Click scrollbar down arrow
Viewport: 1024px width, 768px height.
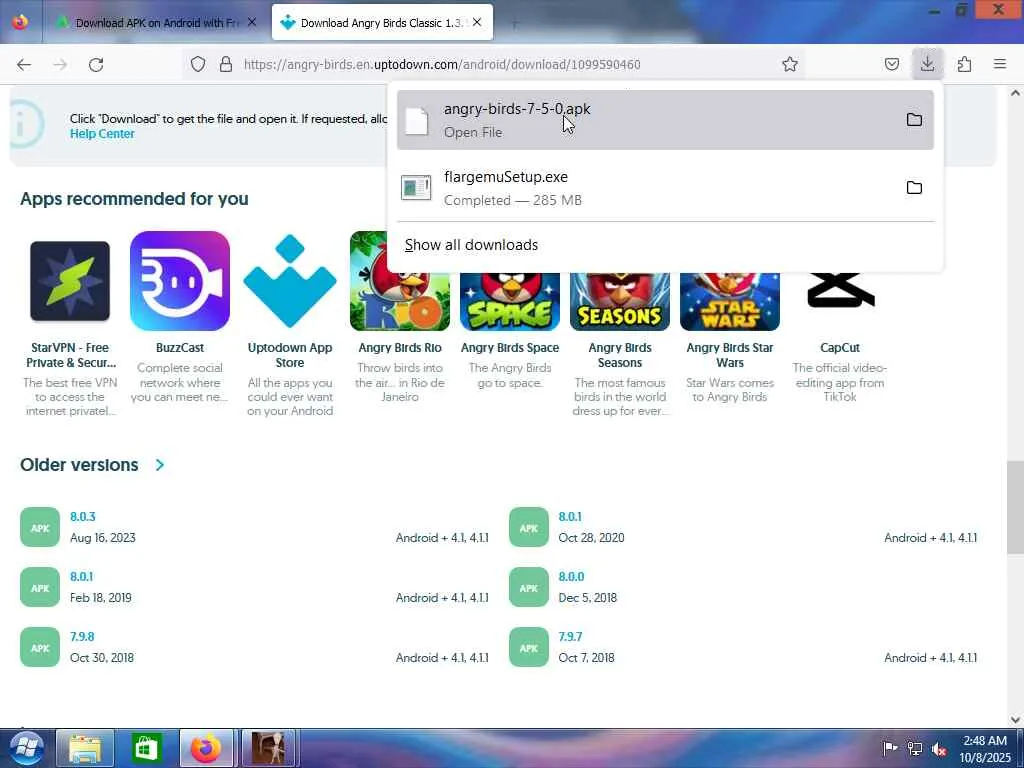[1015, 720]
